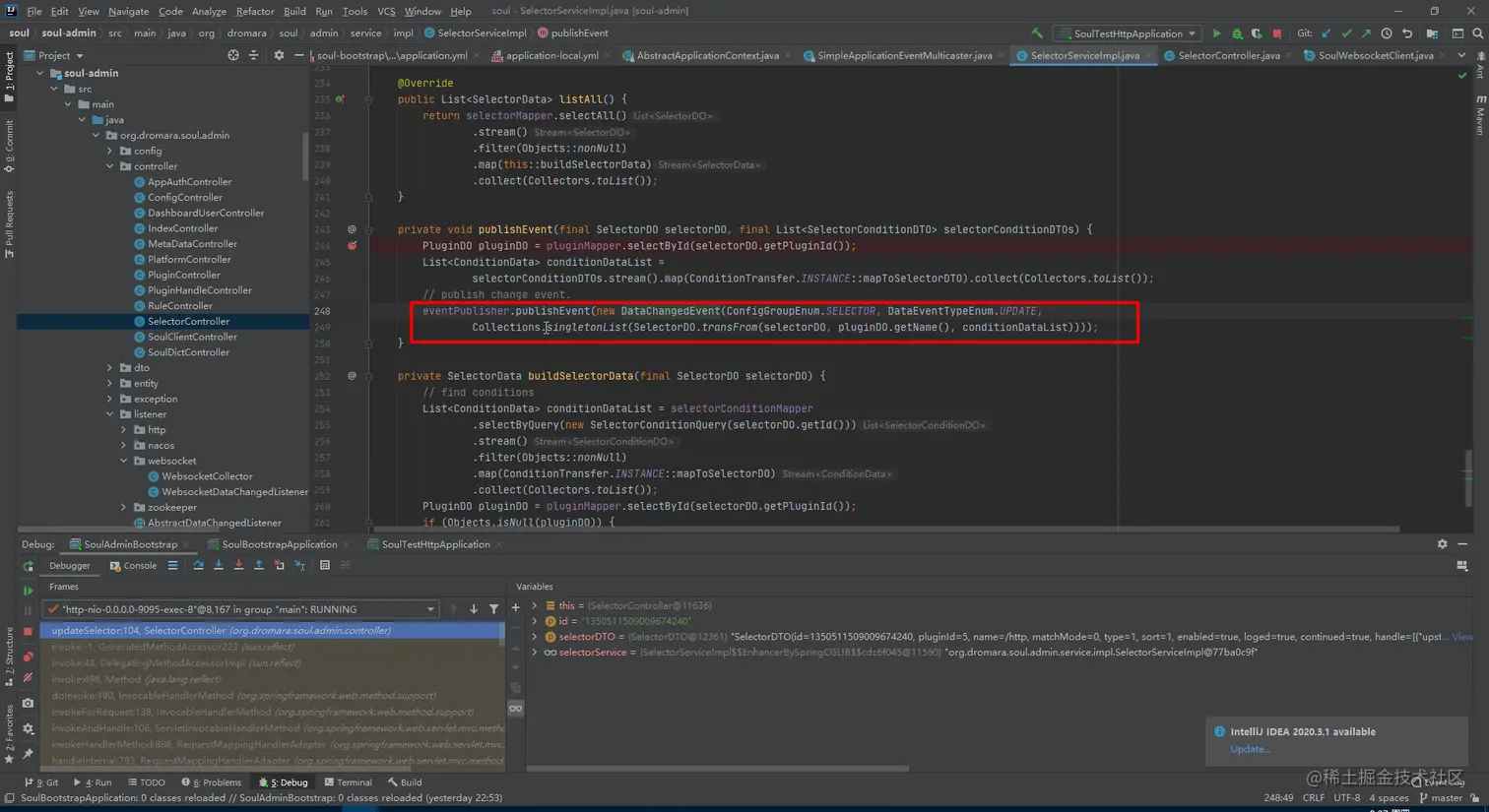Open run configuration SoulTestHttpApplication dropdown
Viewport: 1489px width, 812px height.
1129,33
